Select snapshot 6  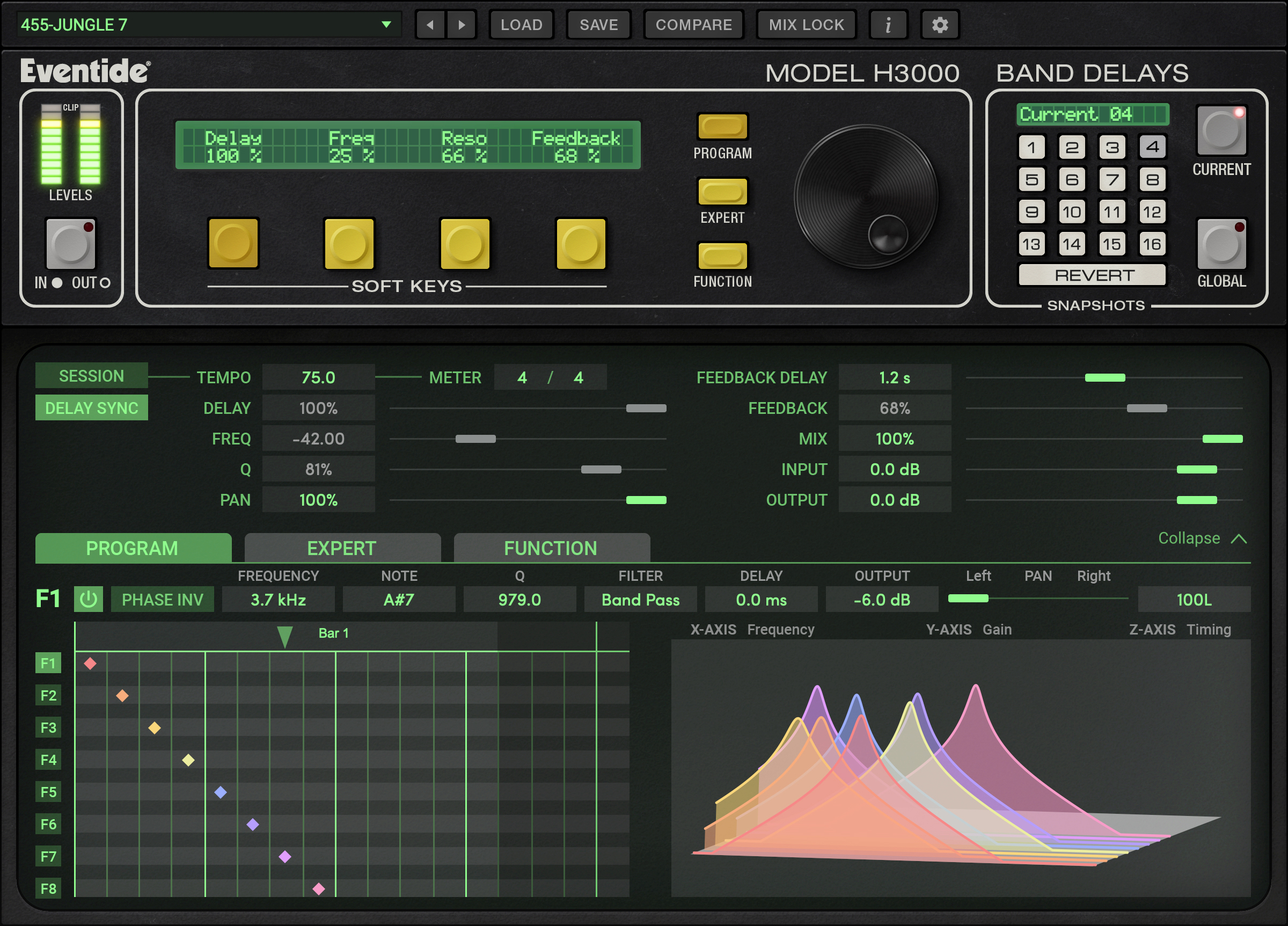click(1072, 179)
